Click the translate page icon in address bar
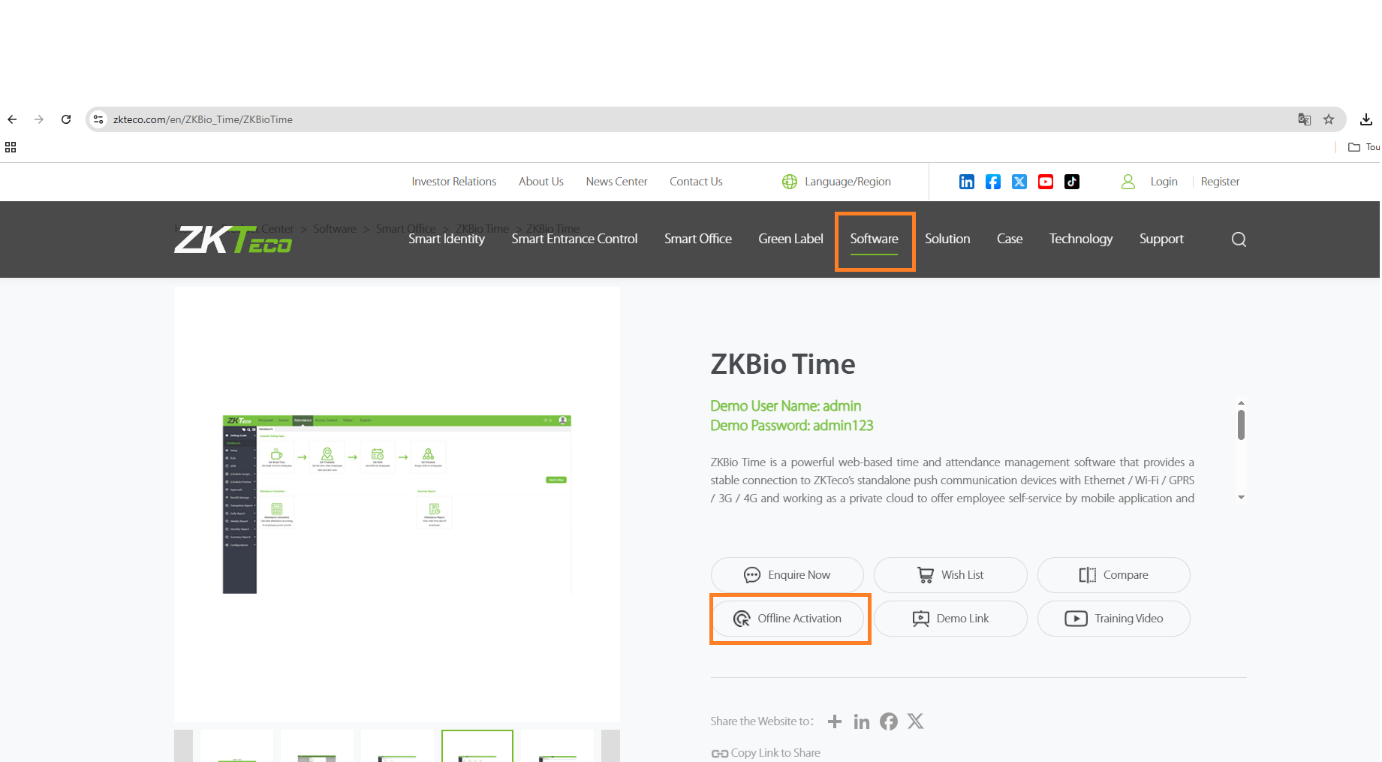The image size is (1382, 762). click(1304, 119)
